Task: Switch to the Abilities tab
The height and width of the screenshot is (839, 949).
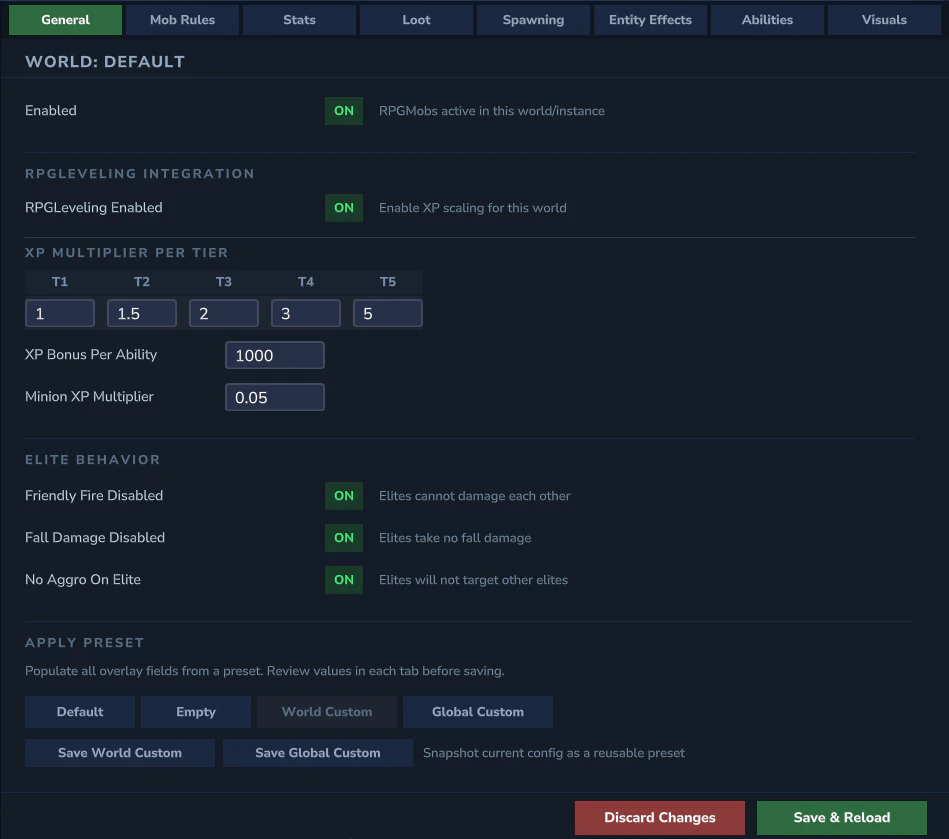Action: [767, 20]
